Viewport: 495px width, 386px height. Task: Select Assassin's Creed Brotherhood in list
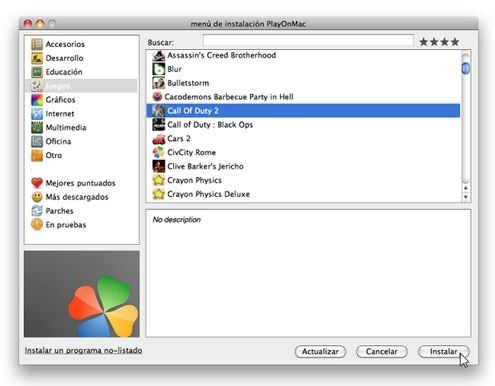(x=303, y=55)
